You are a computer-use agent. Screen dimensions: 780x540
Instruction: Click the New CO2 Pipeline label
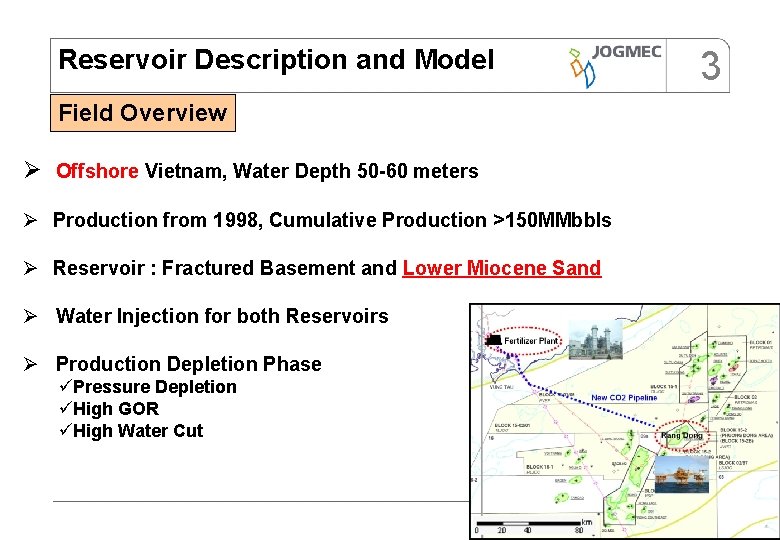[x=624, y=397]
